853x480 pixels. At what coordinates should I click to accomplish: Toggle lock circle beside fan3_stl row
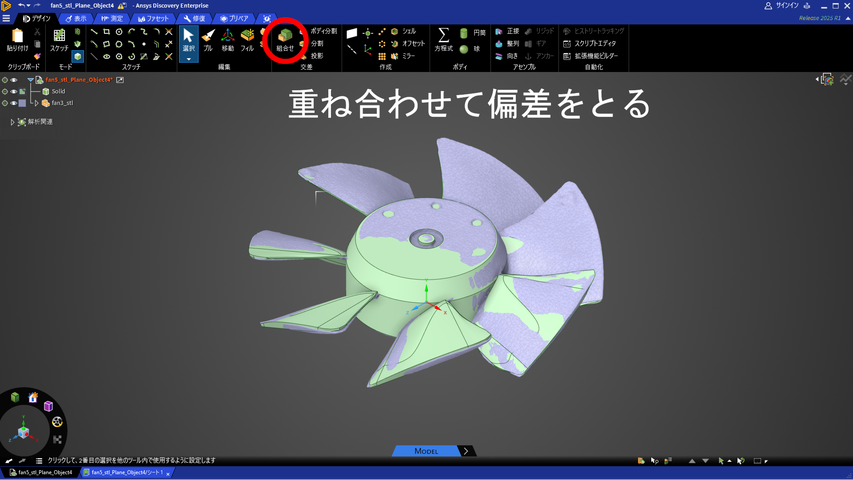(5, 103)
